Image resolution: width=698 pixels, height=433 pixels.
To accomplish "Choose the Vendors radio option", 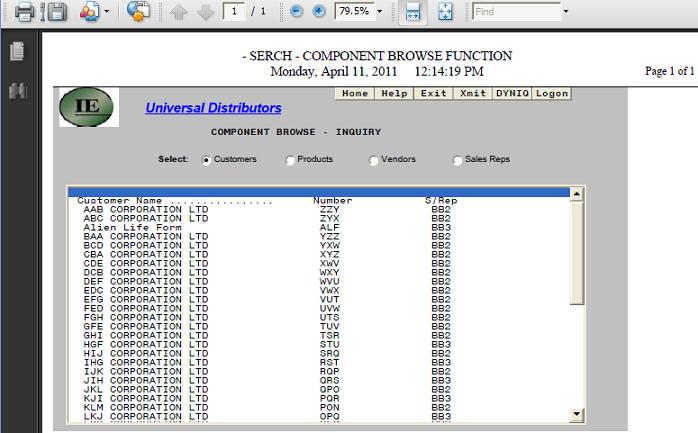I will 374,160.
